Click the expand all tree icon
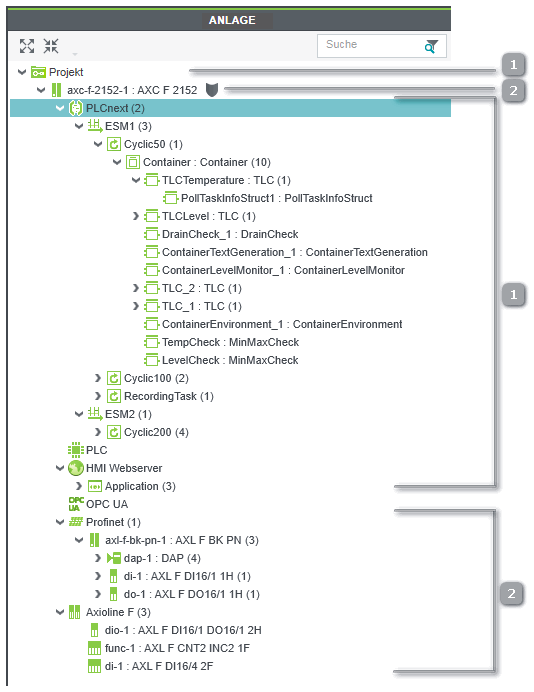This screenshot has width=534, height=692. 27,45
